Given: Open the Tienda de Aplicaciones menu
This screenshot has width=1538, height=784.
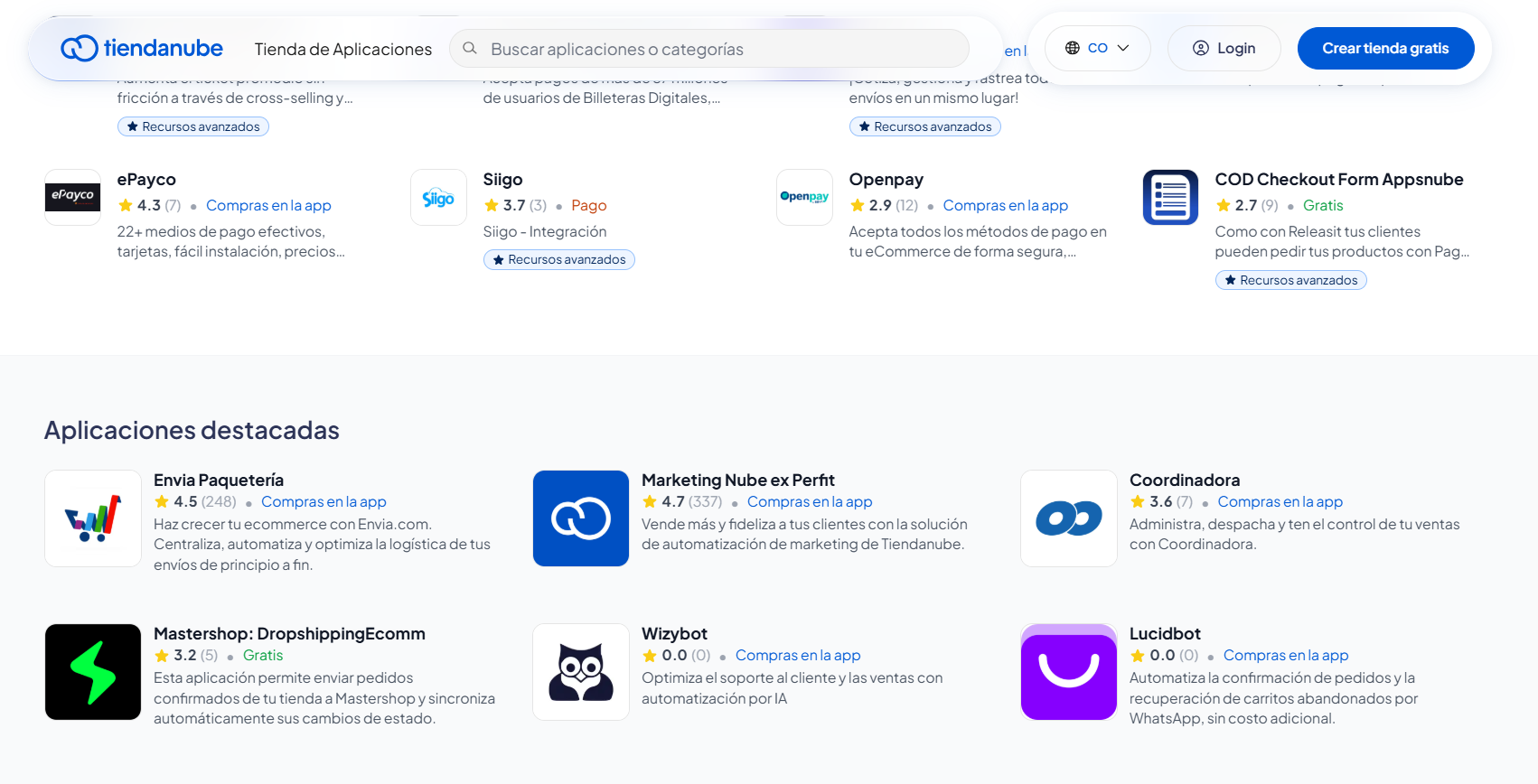Looking at the screenshot, I should [343, 49].
